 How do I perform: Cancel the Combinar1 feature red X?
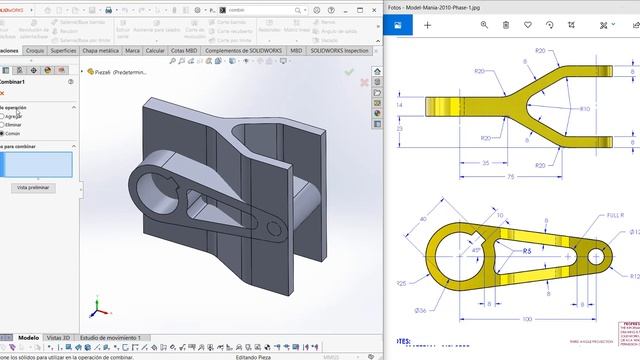pyautogui.click(x=2, y=93)
